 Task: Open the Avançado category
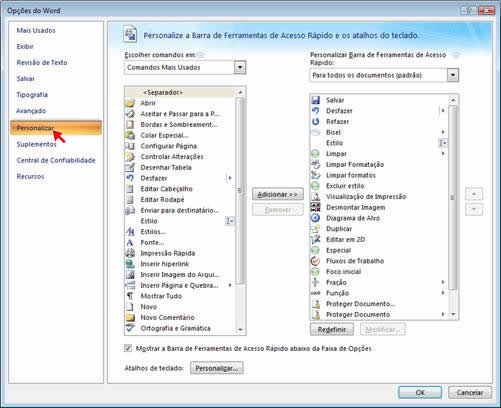pos(31,111)
